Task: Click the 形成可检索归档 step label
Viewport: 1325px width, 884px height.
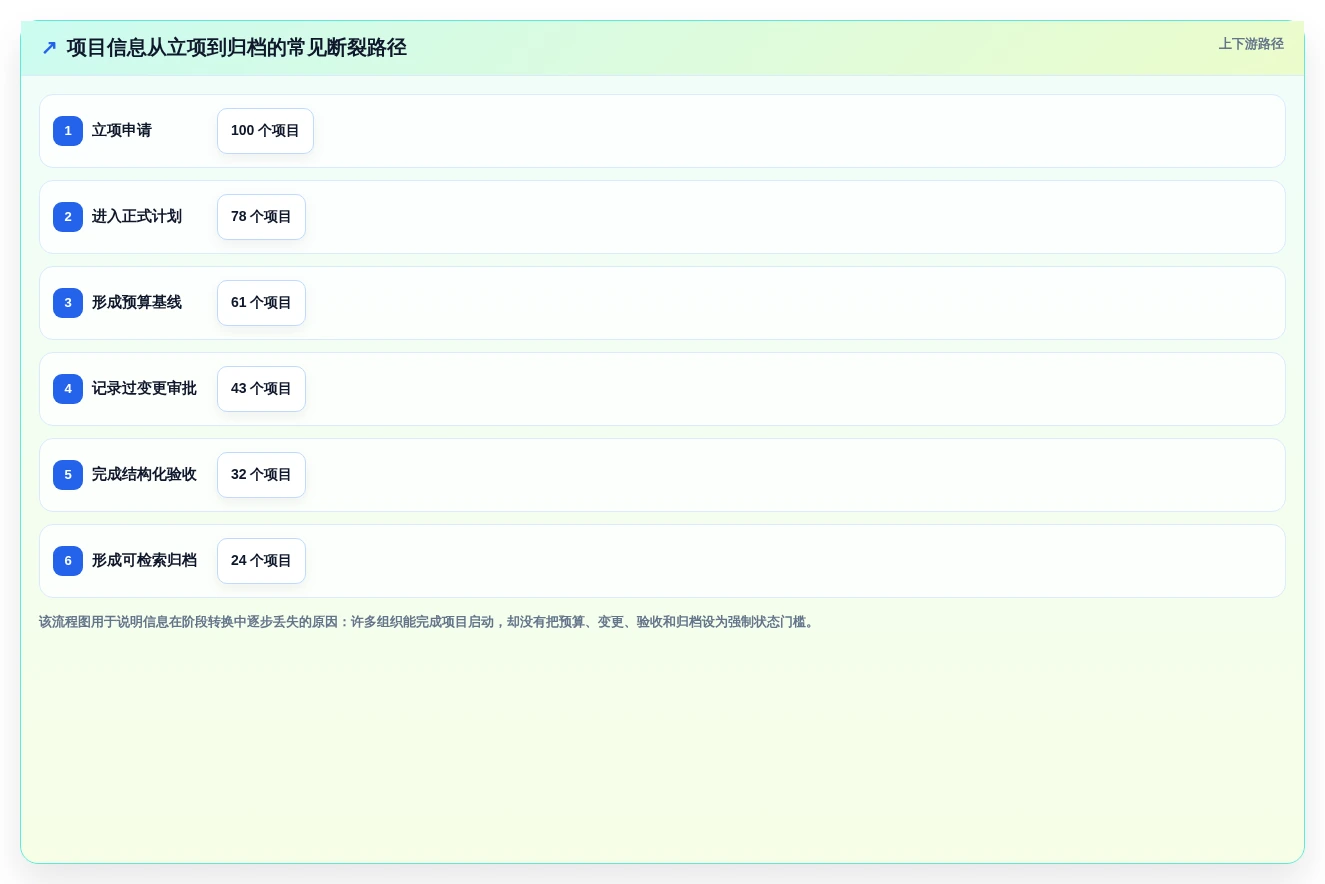Action: pos(144,561)
